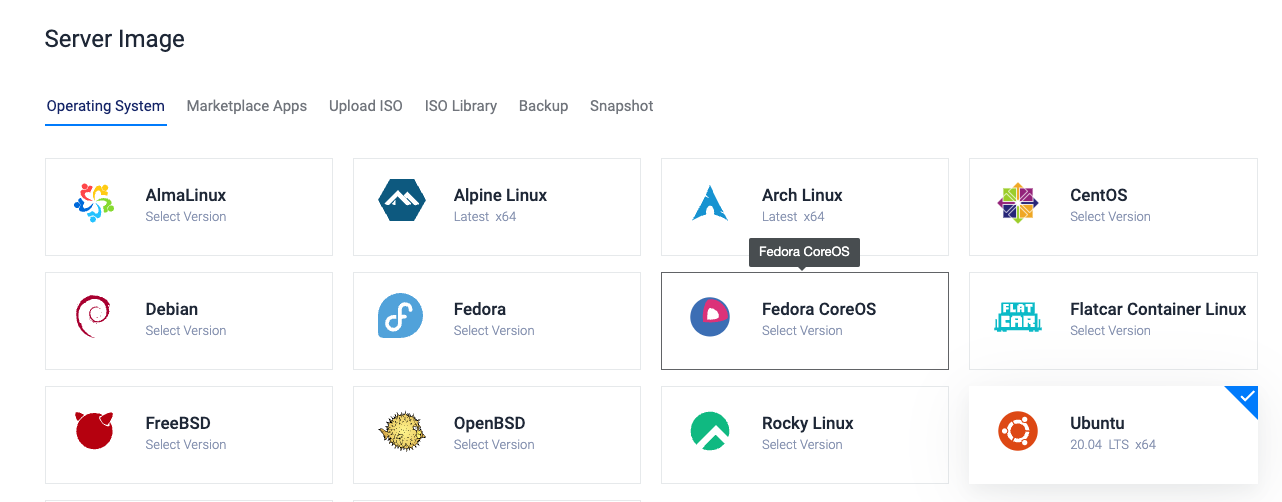Image resolution: width=1282 pixels, height=502 pixels.
Task: Click the Arch Linux logo
Action: 710,203
